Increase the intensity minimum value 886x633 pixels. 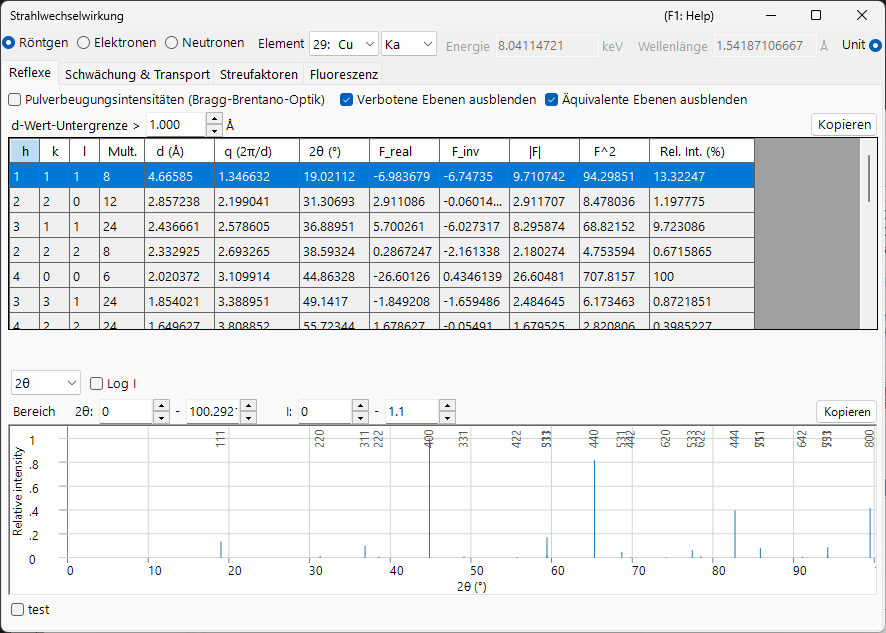point(360,406)
